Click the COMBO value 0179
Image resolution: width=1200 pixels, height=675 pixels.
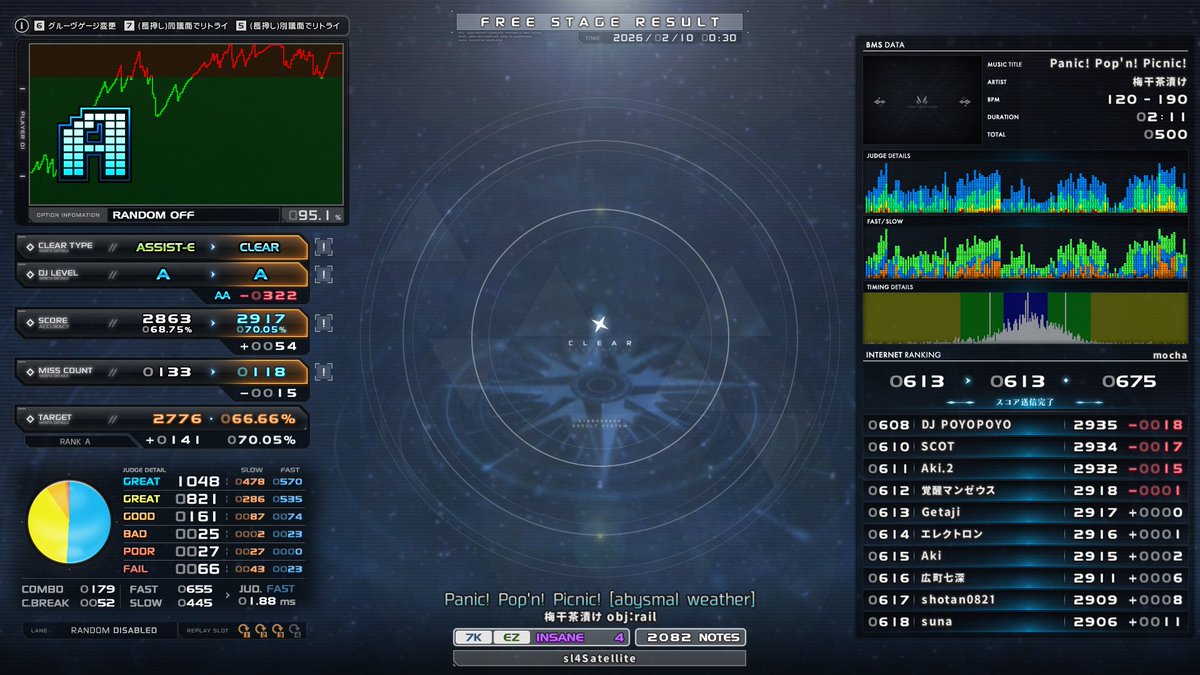coord(97,589)
